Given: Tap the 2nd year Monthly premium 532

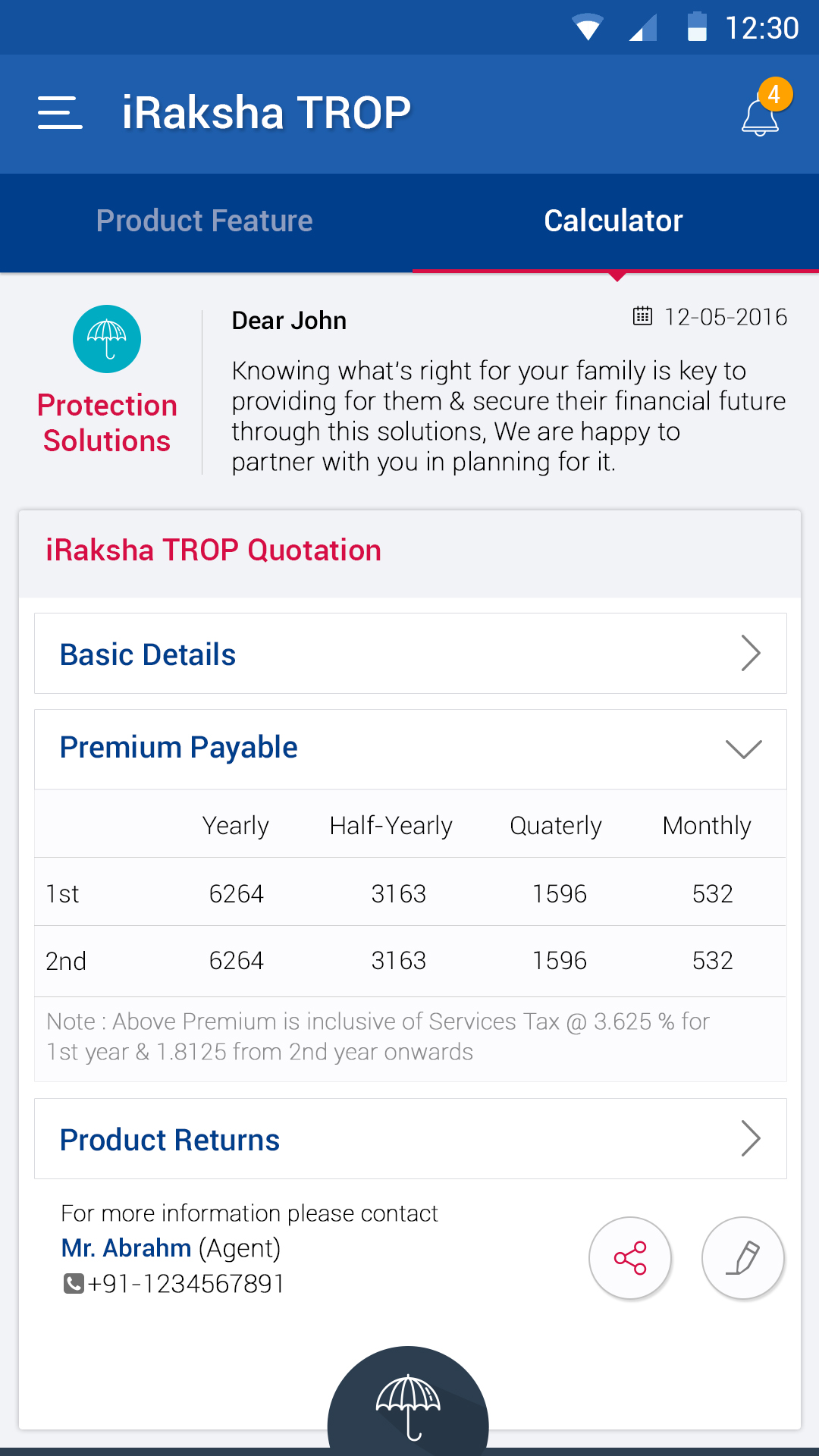Looking at the screenshot, I should [712, 961].
